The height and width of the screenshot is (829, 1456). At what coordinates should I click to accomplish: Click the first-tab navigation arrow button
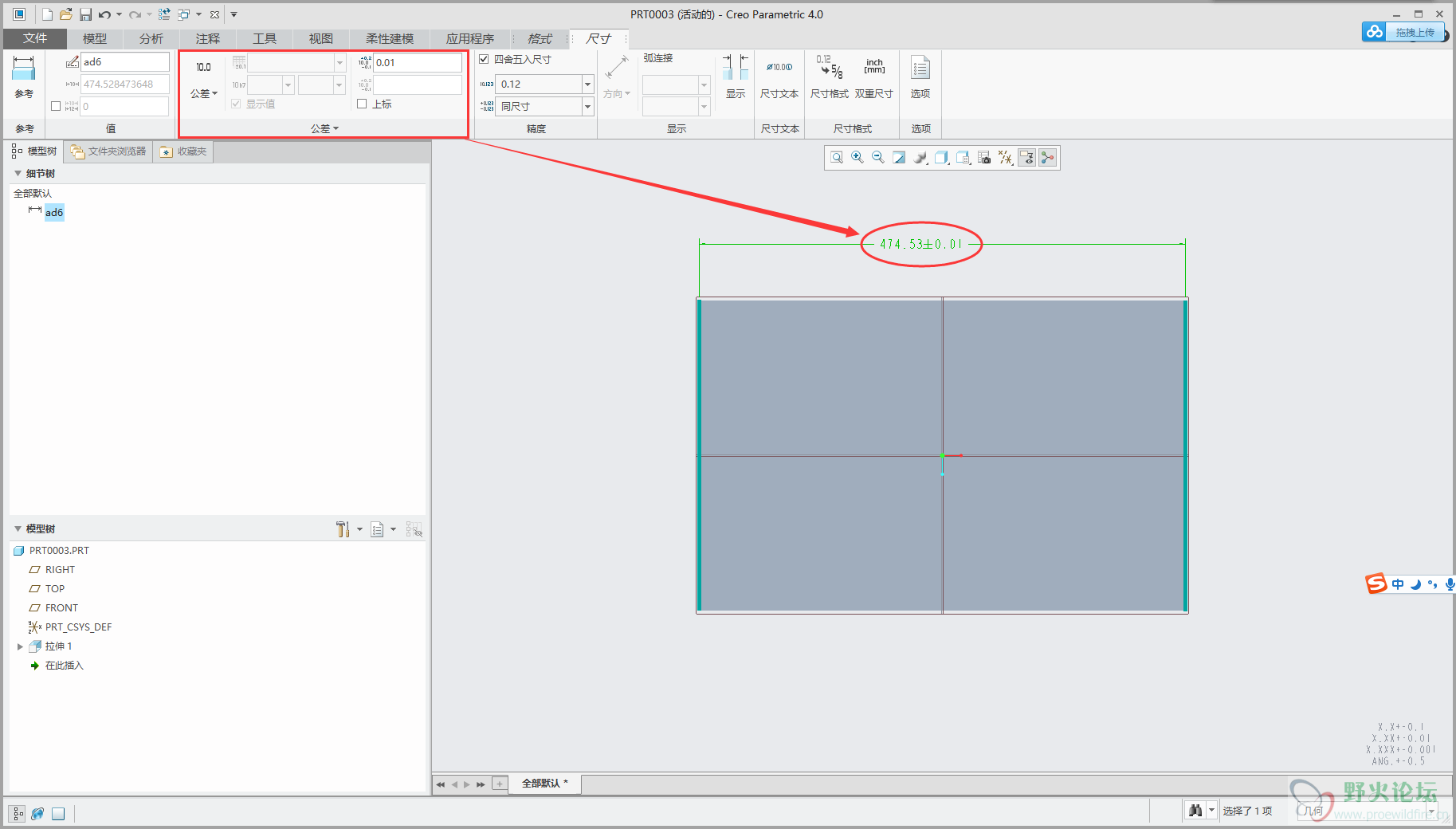coord(440,784)
